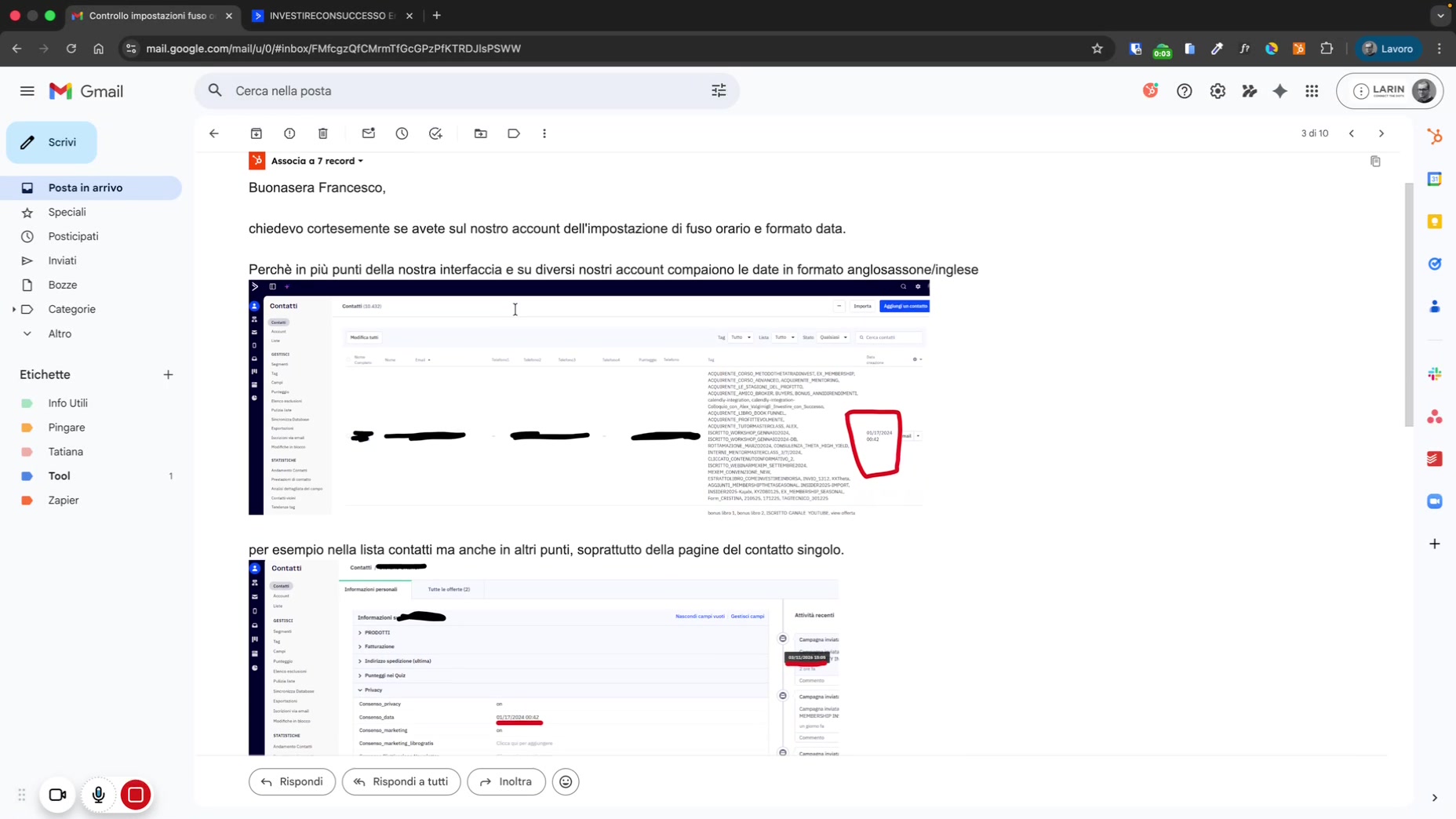This screenshot has width=1456, height=819.
Task: Add an emoji reaction to the email
Action: (566, 781)
